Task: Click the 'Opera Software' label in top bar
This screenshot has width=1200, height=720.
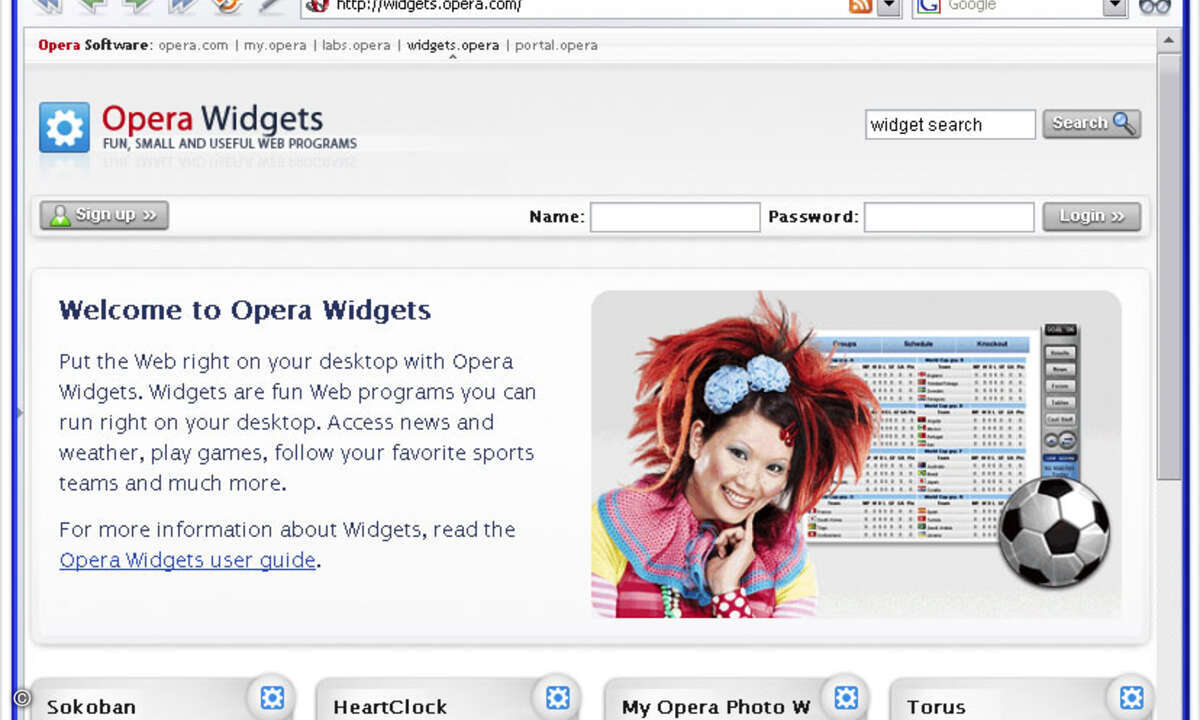Action: pyautogui.click(x=95, y=45)
